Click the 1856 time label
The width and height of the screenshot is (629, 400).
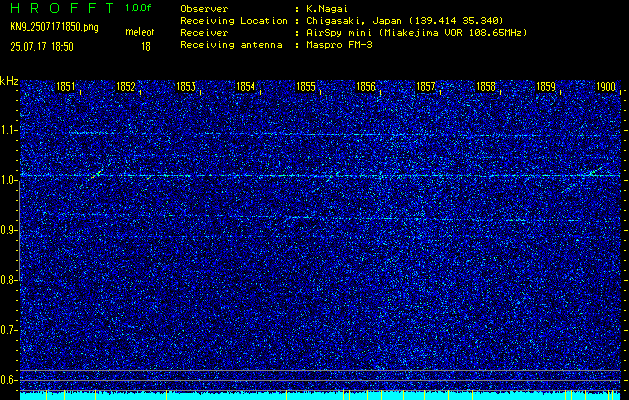pos(366,87)
